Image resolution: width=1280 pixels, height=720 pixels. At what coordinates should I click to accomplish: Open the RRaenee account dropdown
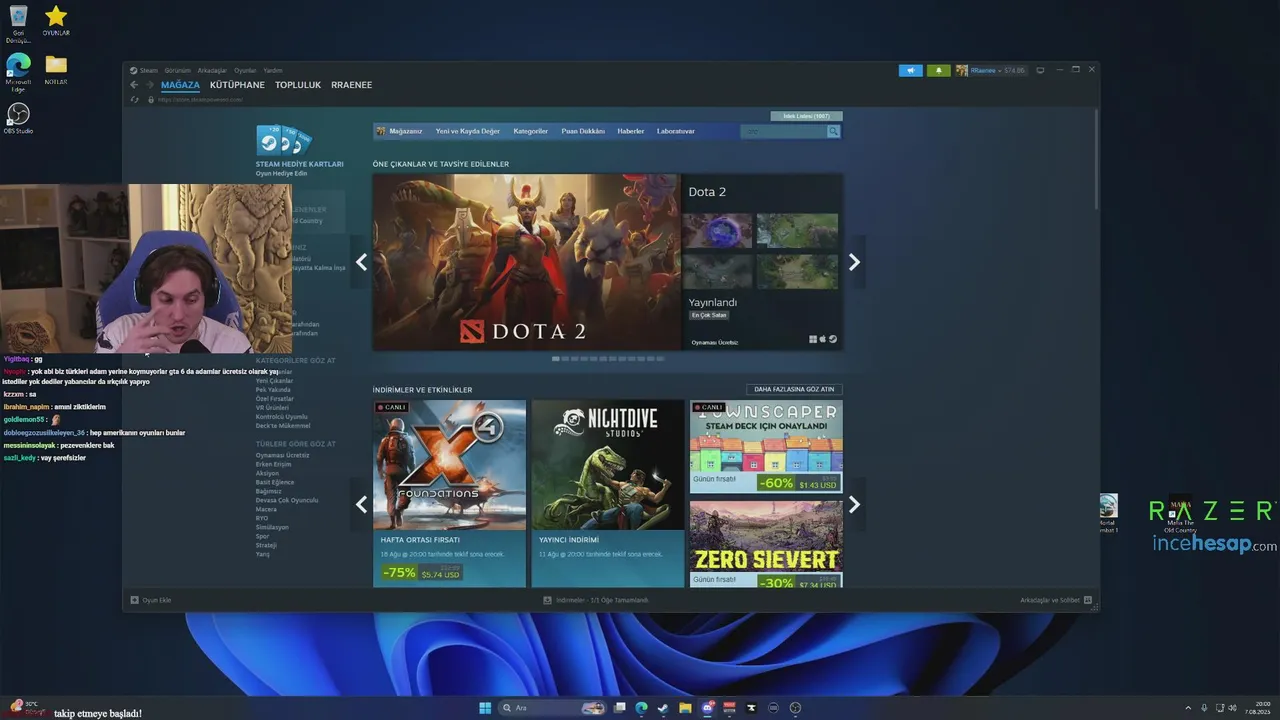pyautogui.click(x=991, y=70)
